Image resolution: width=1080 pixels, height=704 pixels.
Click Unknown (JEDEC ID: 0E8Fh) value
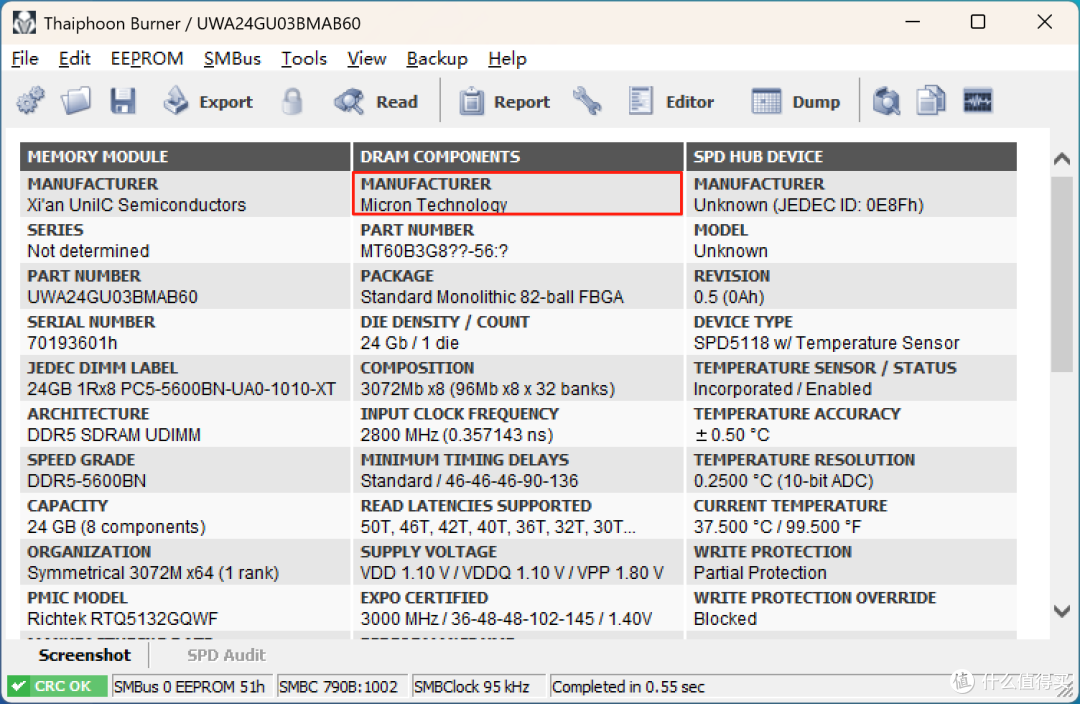809,205
